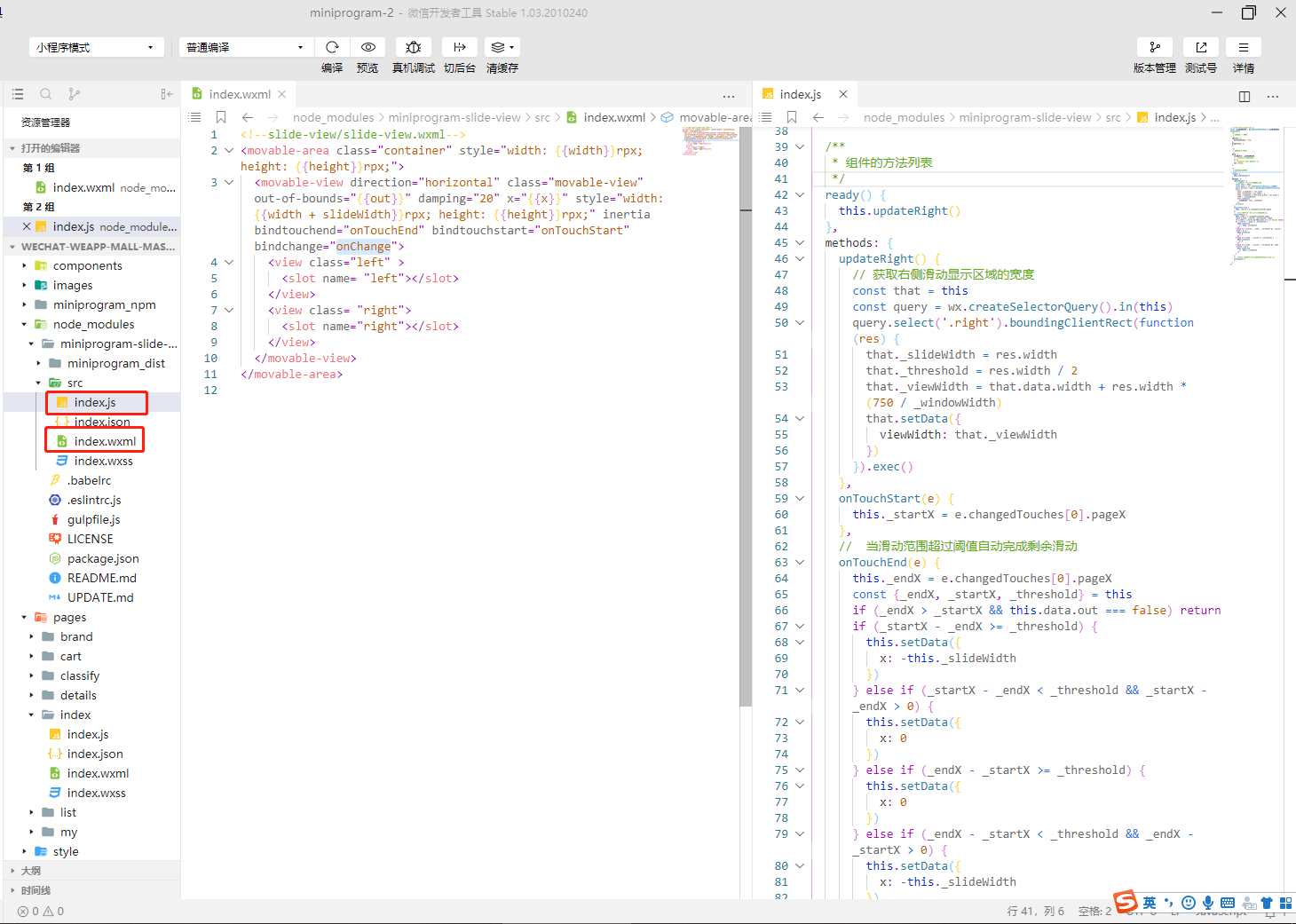Open the clear cache (清缓存) layers menu
The height and width of the screenshot is (924, 1296).
[502, 47]
